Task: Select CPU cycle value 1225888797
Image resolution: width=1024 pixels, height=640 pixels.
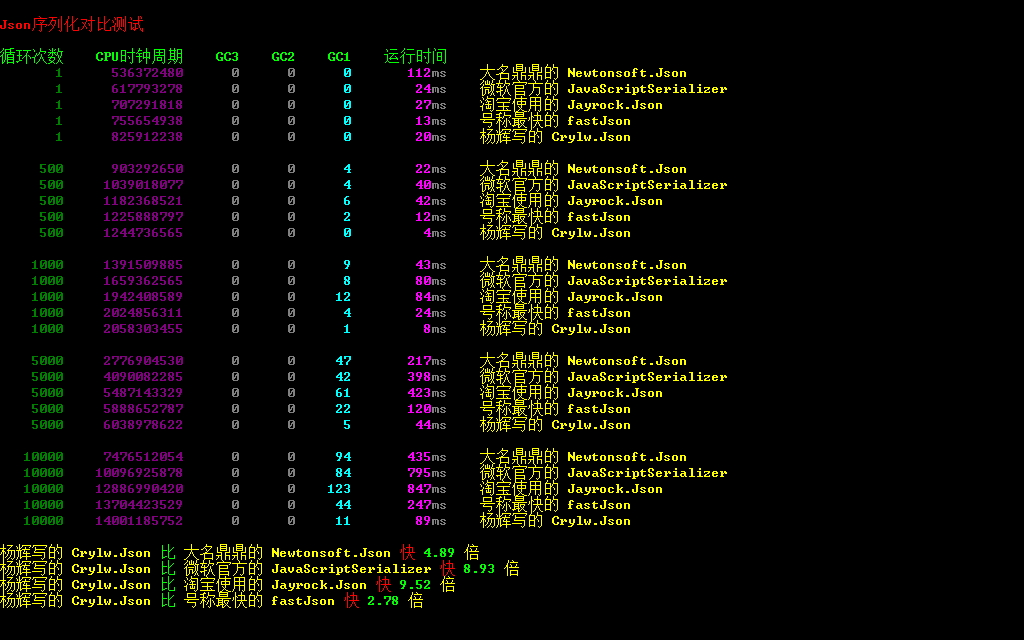Action: point(143,217)
